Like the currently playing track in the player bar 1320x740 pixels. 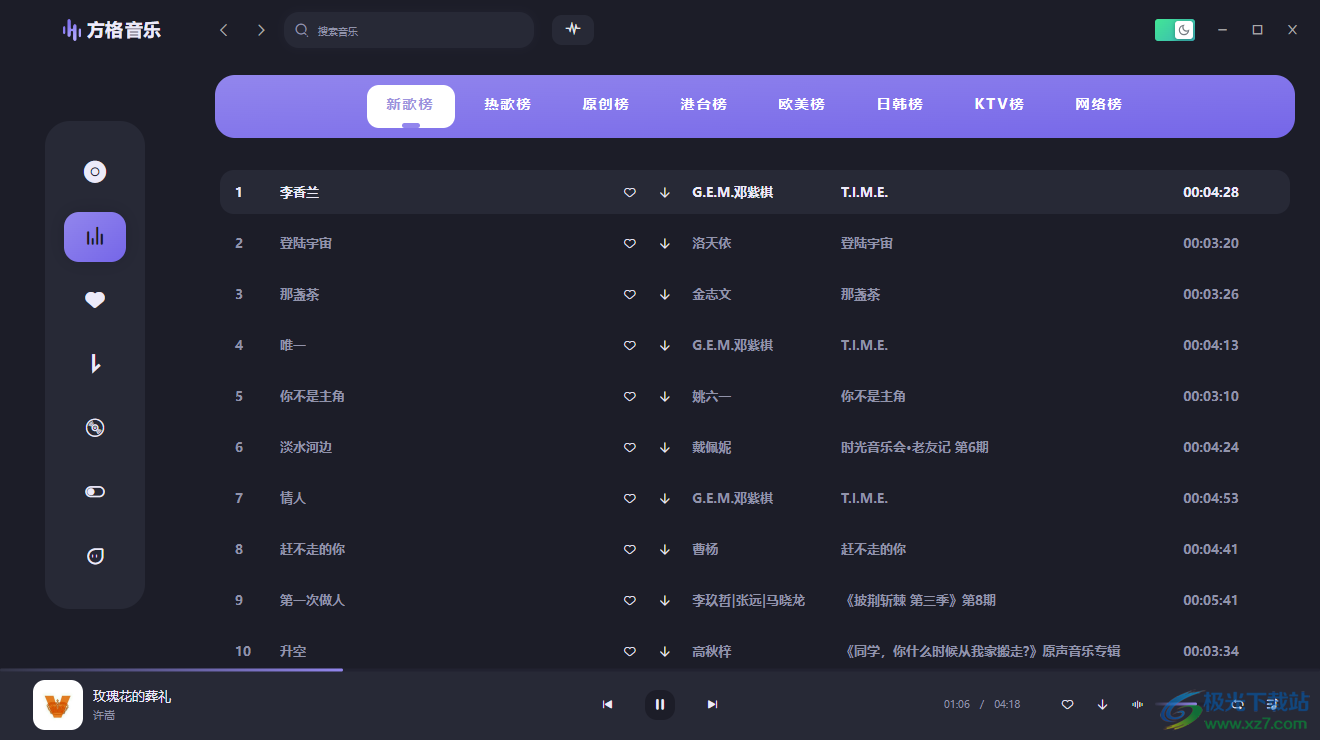point(1067,704)
